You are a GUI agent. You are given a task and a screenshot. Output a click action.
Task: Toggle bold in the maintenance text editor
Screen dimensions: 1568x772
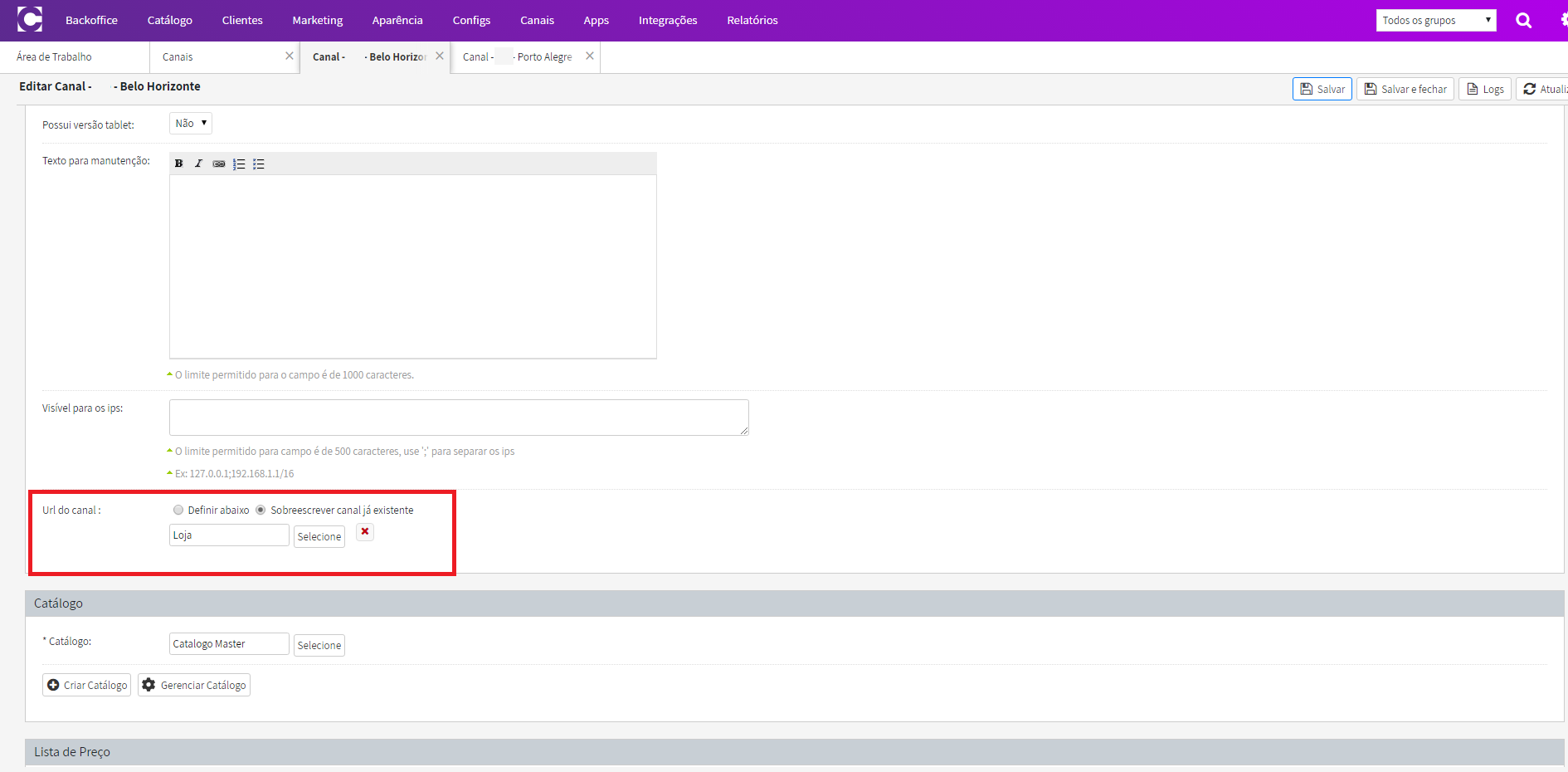pos(178,164)
